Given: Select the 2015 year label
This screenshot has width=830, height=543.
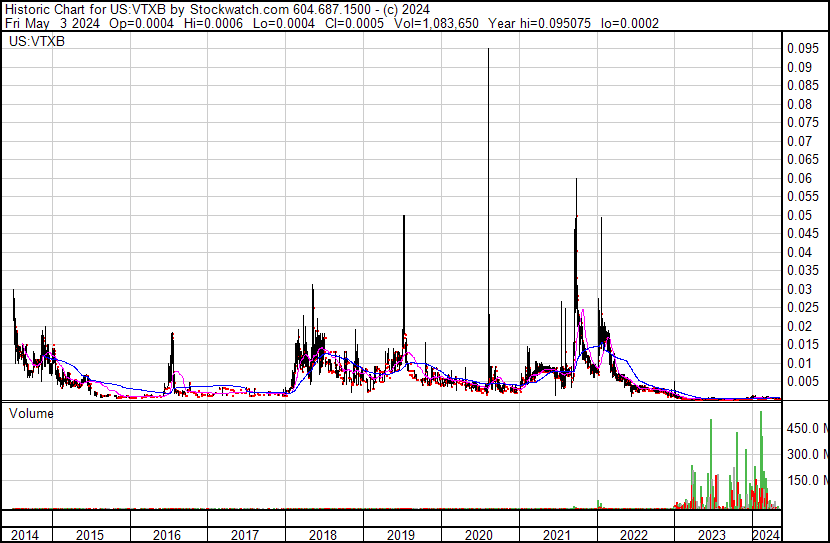Looking at the screenshot, I should tap(90, 535).
